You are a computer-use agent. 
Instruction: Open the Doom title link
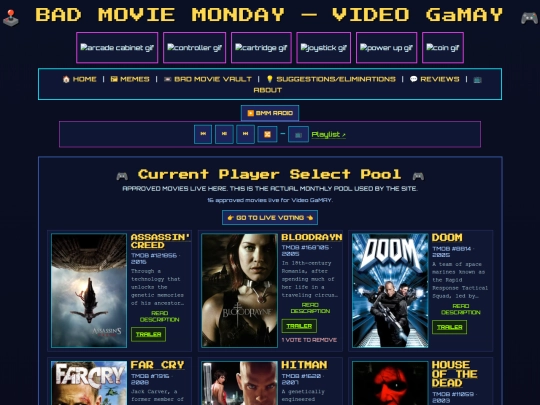[447, 237]
